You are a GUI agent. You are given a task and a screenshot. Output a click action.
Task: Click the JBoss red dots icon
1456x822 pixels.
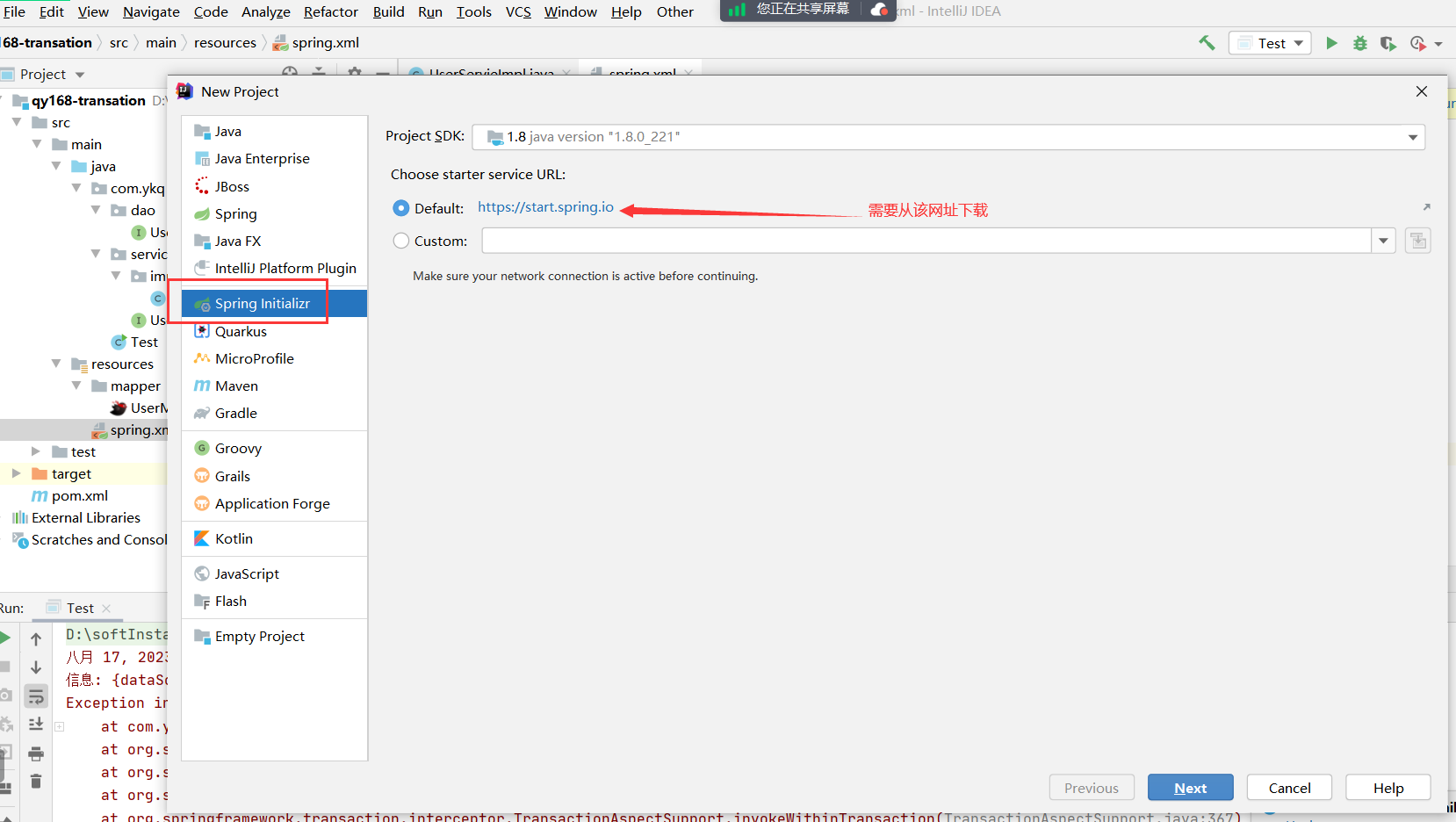[x=202, y=186]
